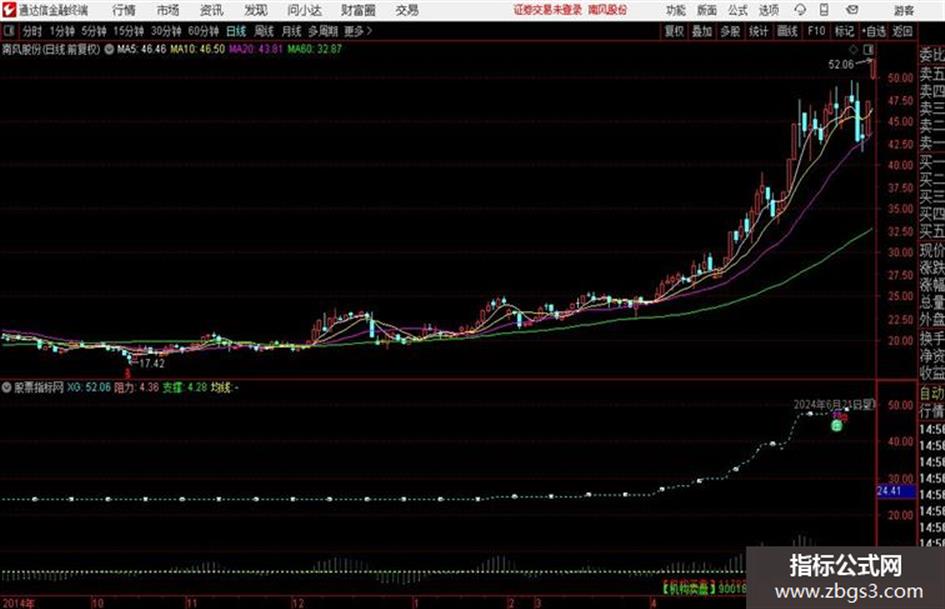The width and height of the screenshot is (945, 609).
Task: Click the diamond icon above chart corner
Action: pos(853,49)
